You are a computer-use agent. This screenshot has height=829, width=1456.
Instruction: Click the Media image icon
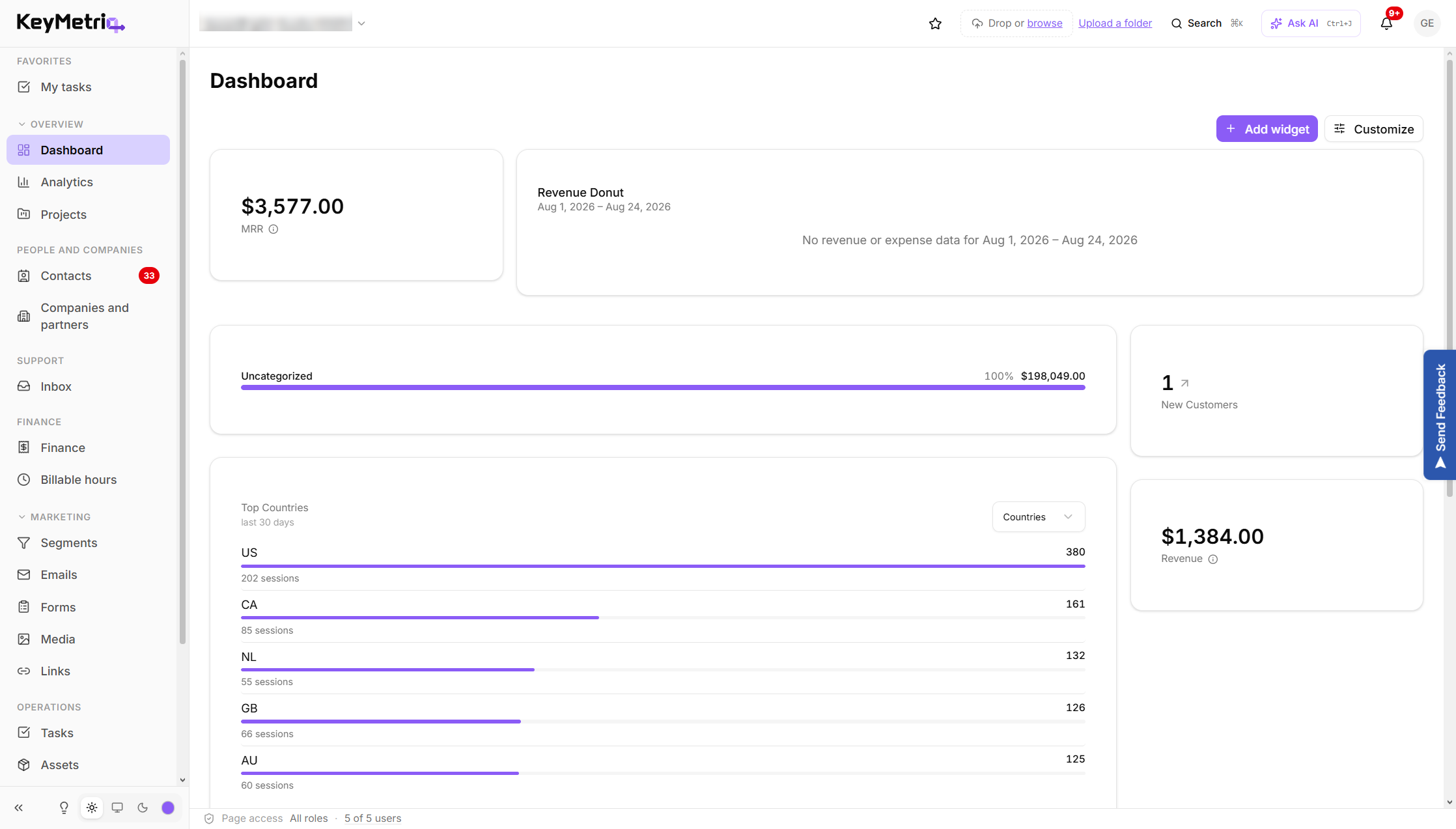pos(24,639)
